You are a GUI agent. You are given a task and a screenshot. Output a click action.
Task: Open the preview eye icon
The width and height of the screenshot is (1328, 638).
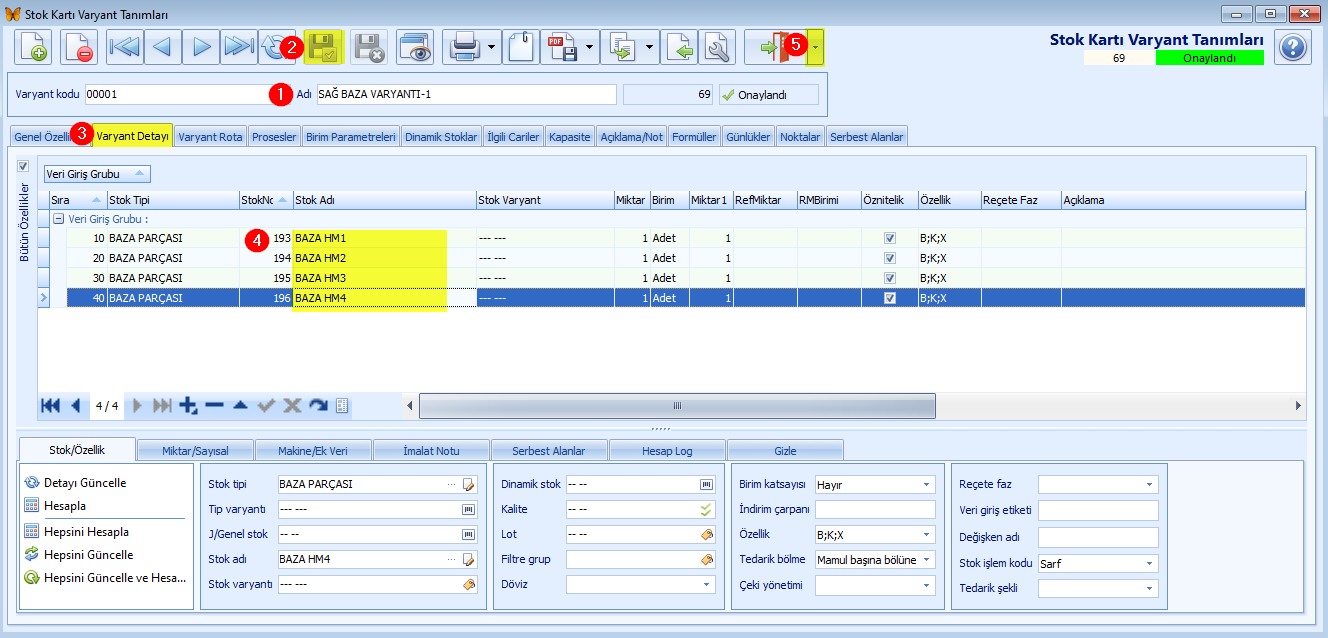coord(414,47)
